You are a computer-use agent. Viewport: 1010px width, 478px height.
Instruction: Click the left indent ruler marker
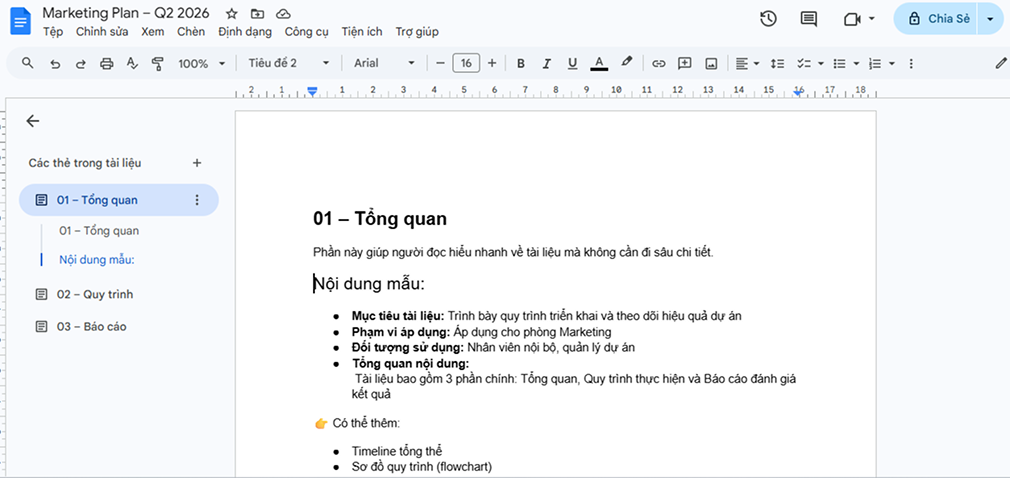coord(312,92)
